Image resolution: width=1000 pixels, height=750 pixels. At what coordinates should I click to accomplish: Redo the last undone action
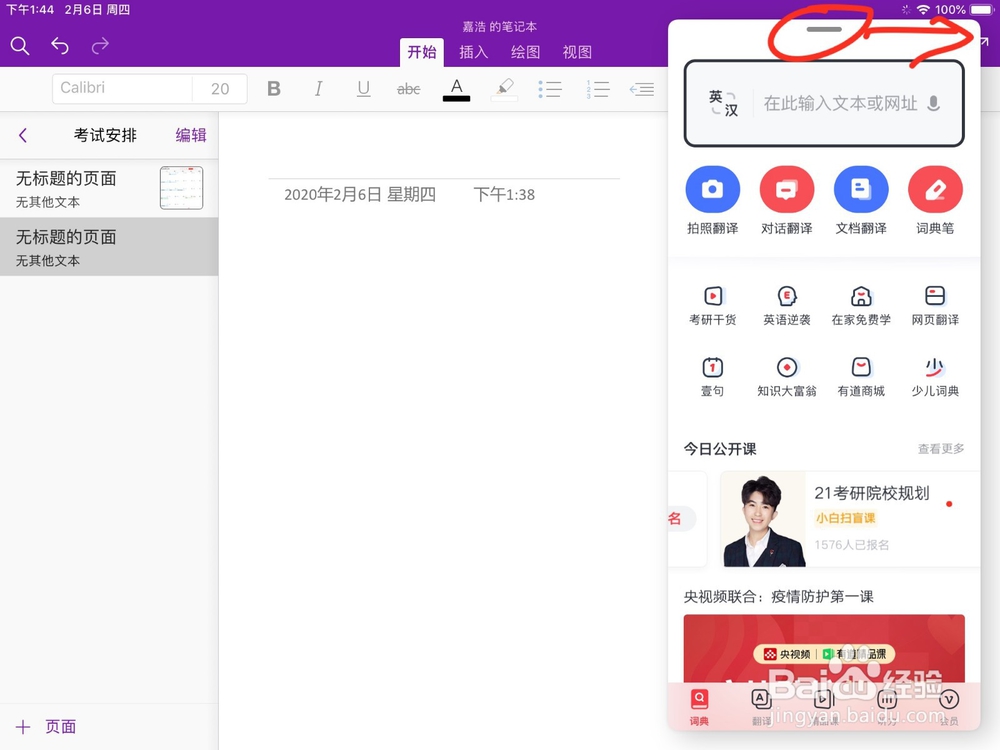coord(100,46)
